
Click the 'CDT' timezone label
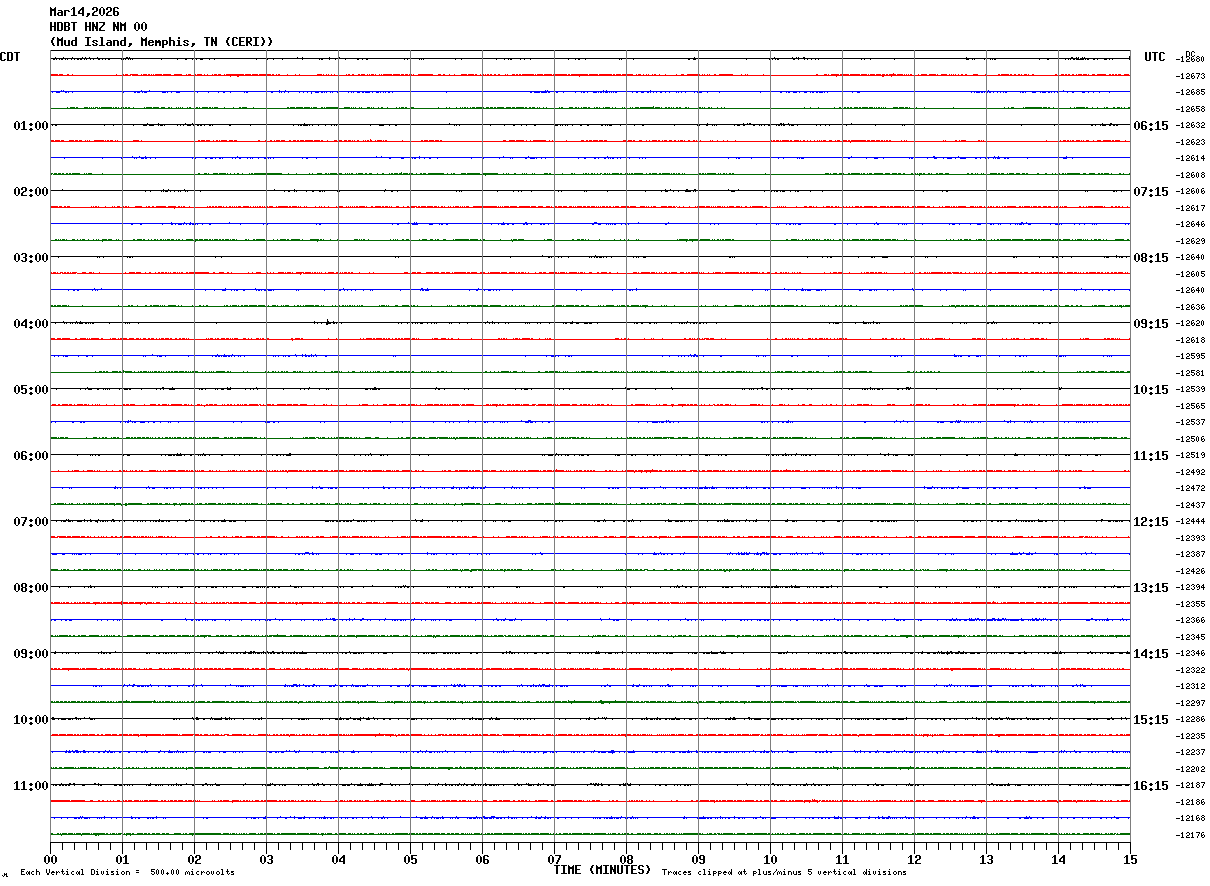click(10, 57)
